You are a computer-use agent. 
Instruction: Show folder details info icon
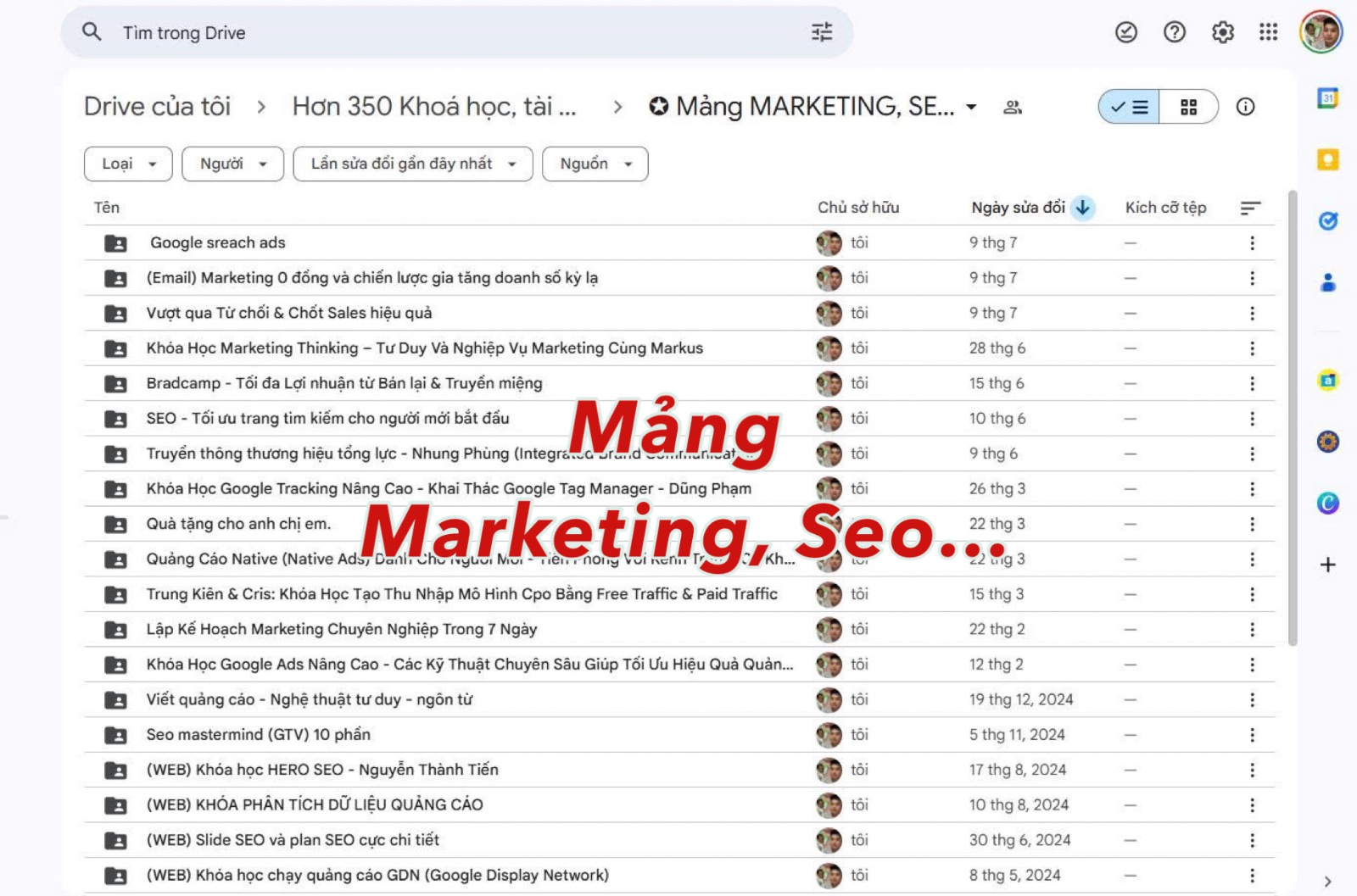1245,107
